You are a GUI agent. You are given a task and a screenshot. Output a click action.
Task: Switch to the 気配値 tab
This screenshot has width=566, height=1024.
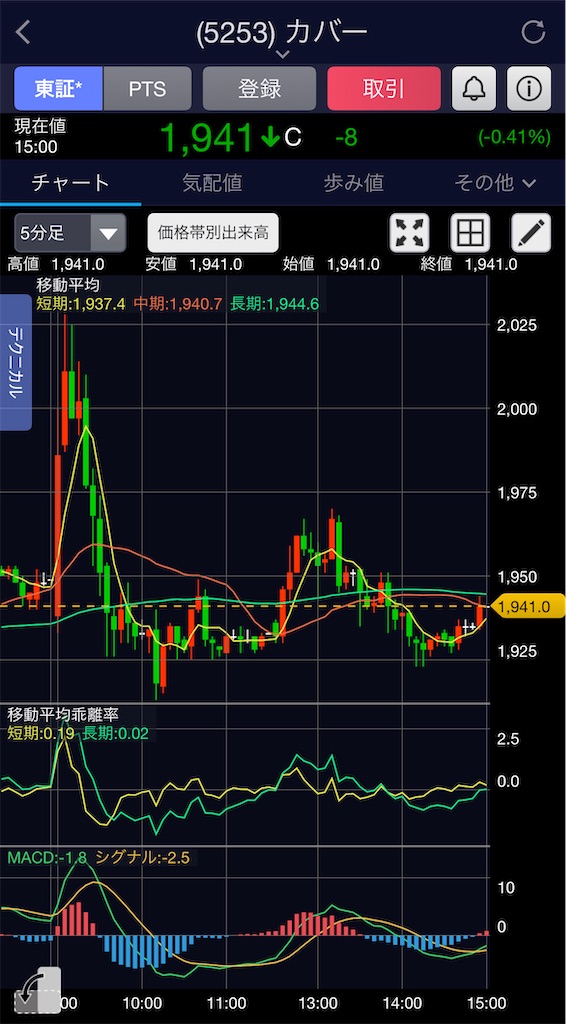pos(212,183)
